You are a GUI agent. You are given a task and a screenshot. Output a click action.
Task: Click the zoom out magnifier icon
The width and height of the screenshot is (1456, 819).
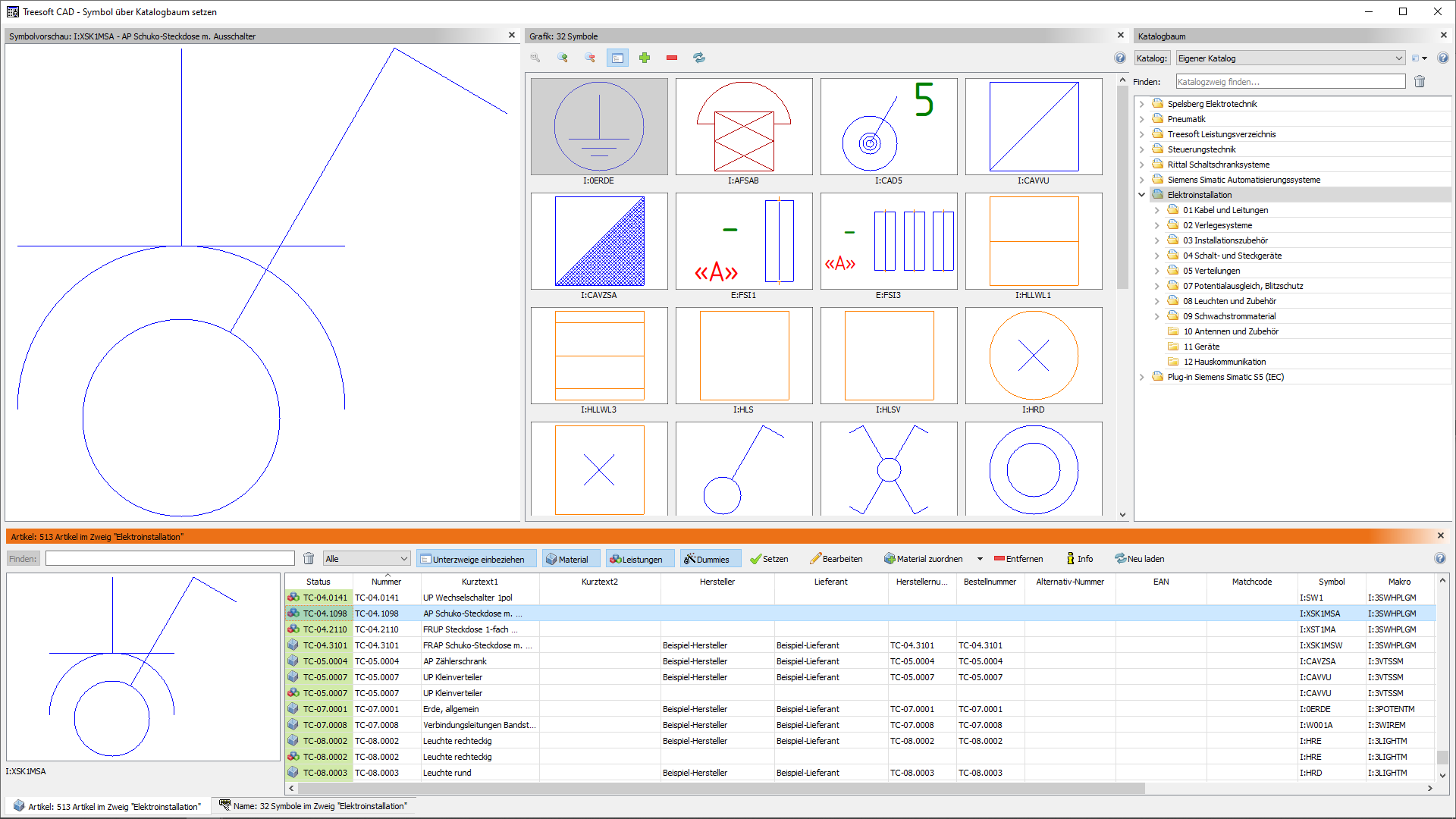(x=590, y=58)
